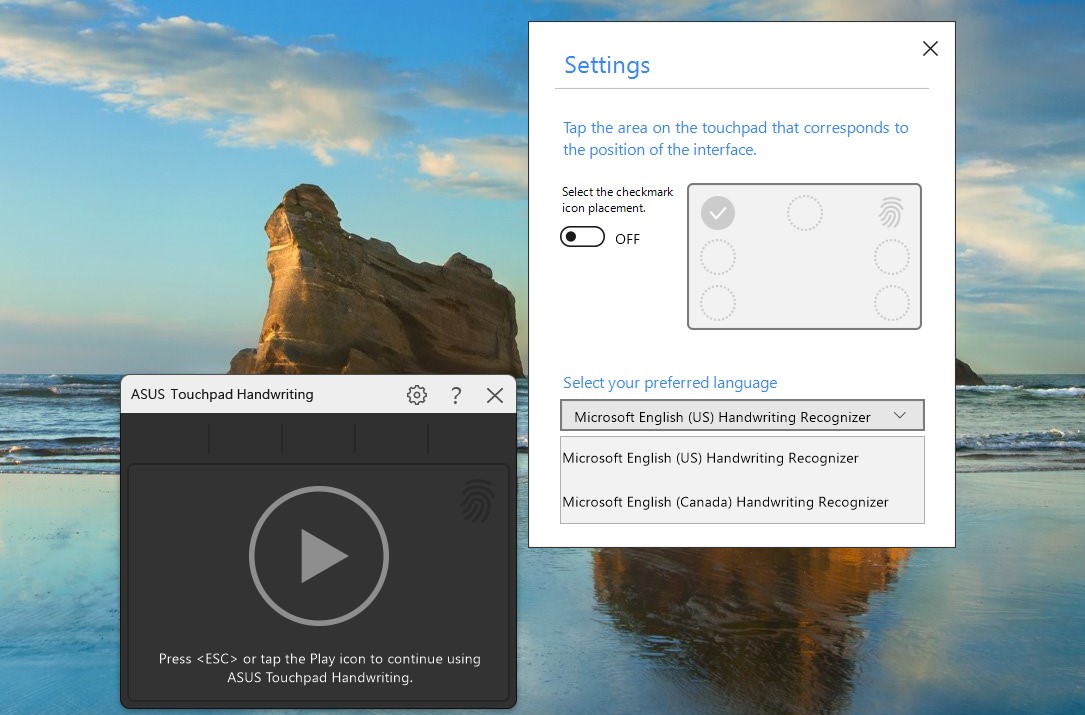The image size is (1085, 715).
Task: Tap the large Play icon to continue
Action: pyautogui.click(x=319, y=555)
